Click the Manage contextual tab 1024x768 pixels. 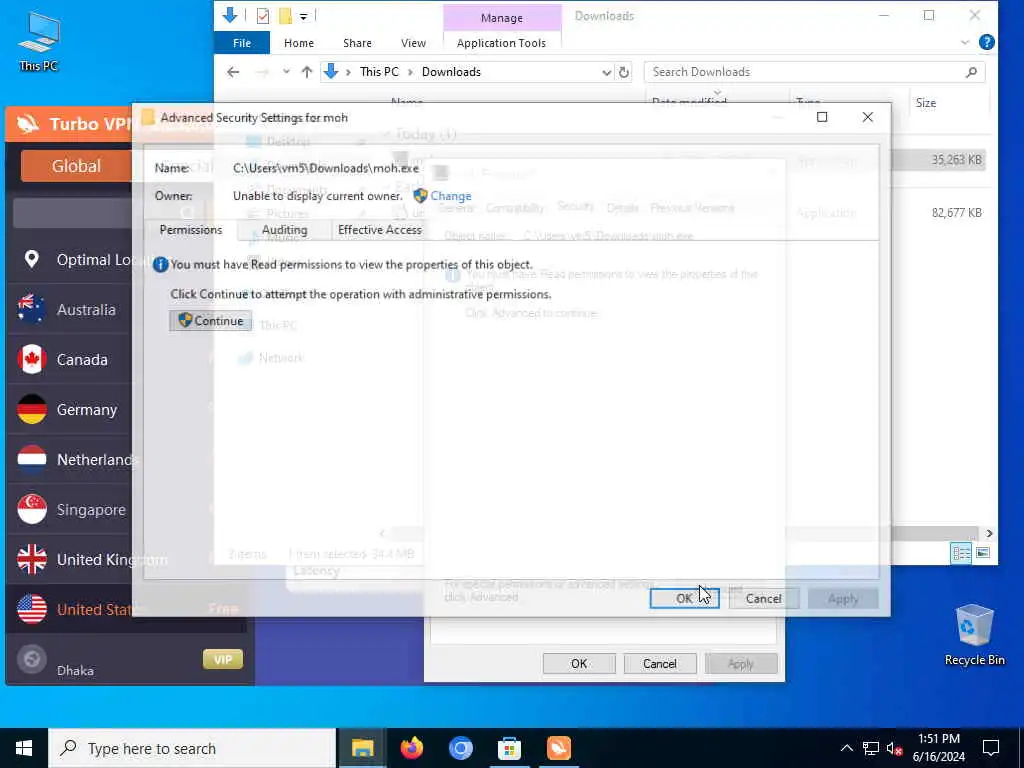point(502,18)
